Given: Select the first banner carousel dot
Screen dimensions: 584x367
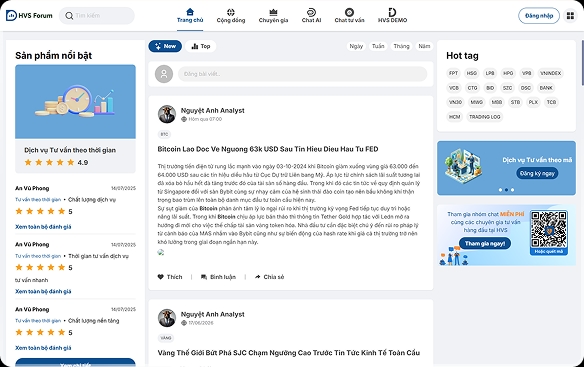Looking at the screenshot, I should tap(500, 190).
